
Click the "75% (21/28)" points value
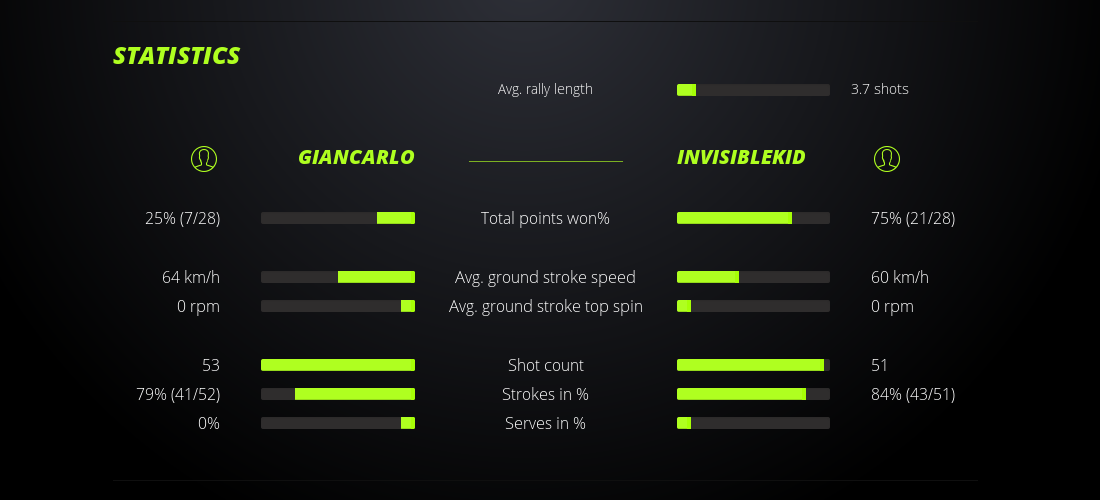click(x=913, y=218)
